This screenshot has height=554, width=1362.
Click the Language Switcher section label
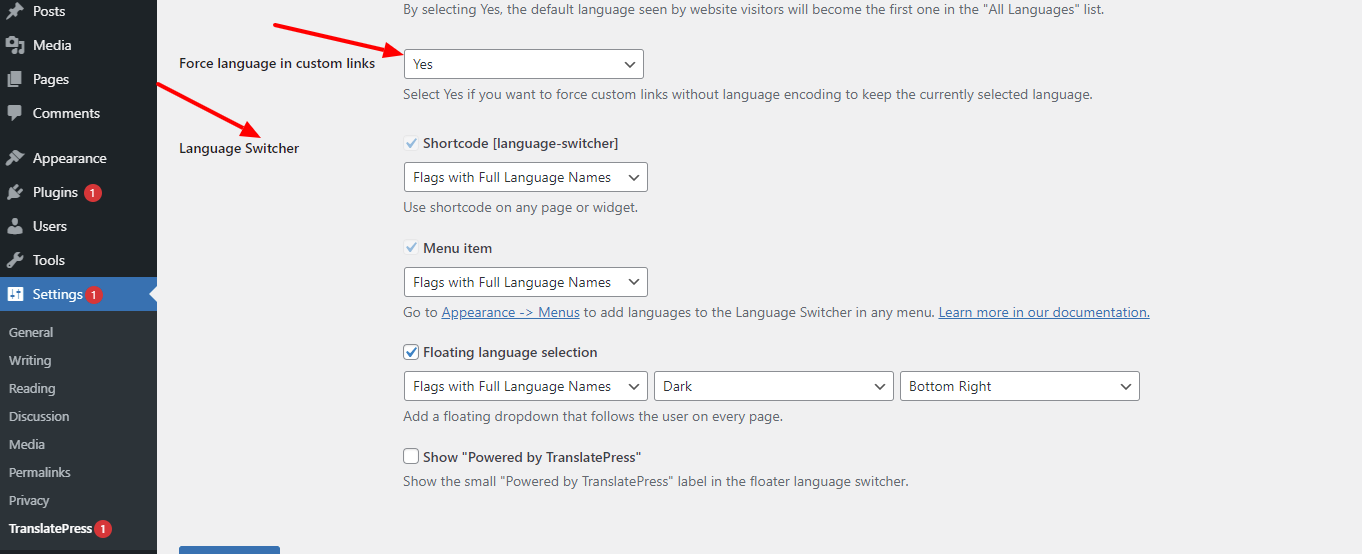239,148
